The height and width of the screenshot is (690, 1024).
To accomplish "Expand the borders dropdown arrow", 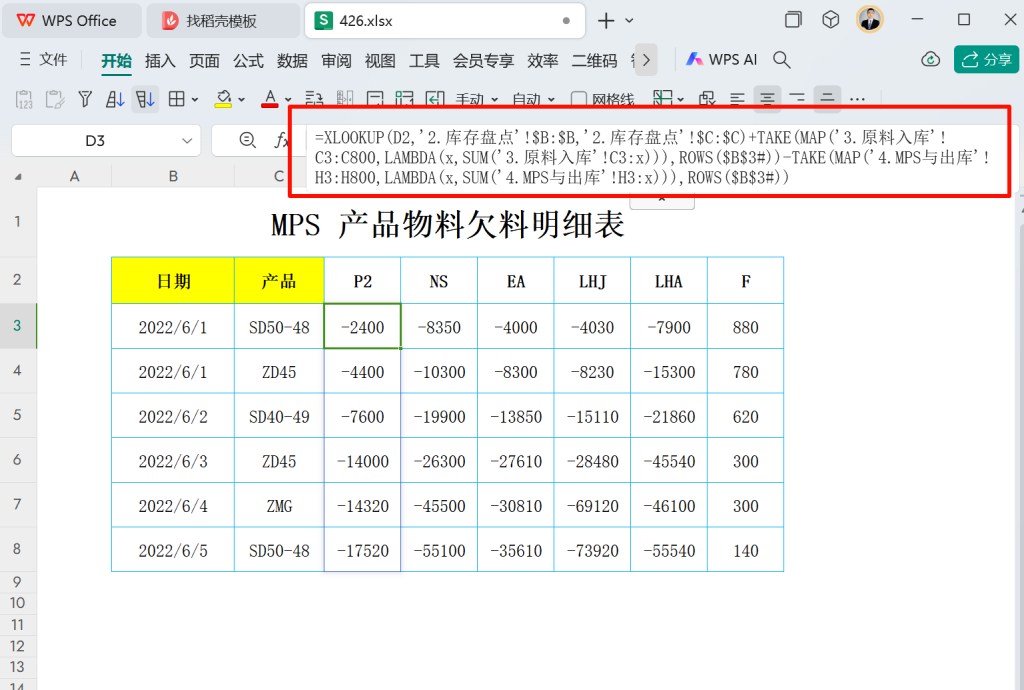I will coord(195,100).
